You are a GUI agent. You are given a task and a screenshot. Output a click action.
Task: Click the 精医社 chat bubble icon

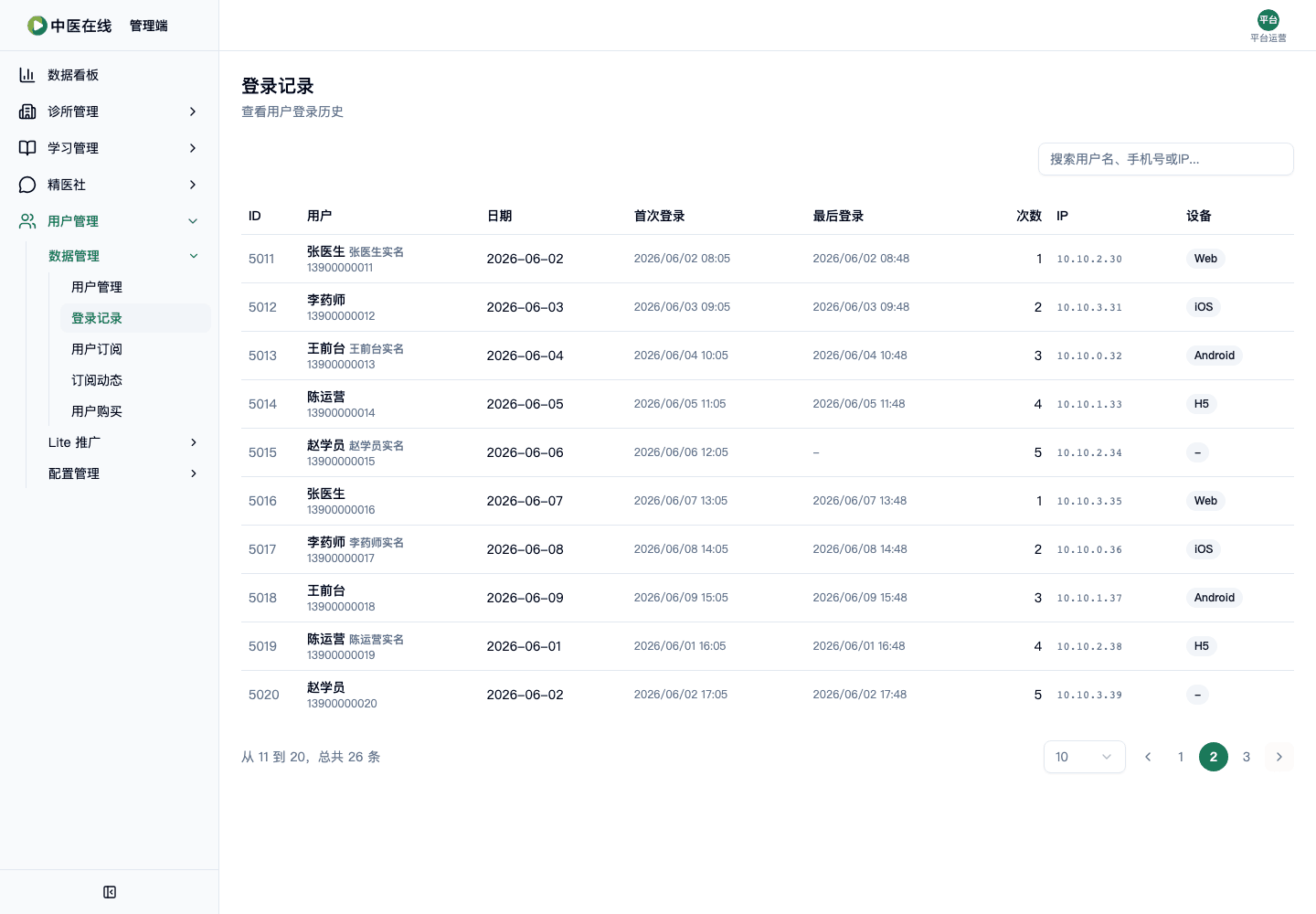27,185
